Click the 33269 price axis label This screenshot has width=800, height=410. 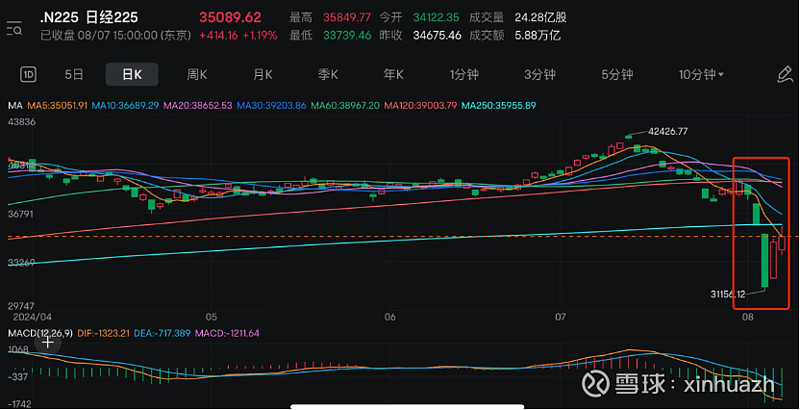click(x=21, y=263)
